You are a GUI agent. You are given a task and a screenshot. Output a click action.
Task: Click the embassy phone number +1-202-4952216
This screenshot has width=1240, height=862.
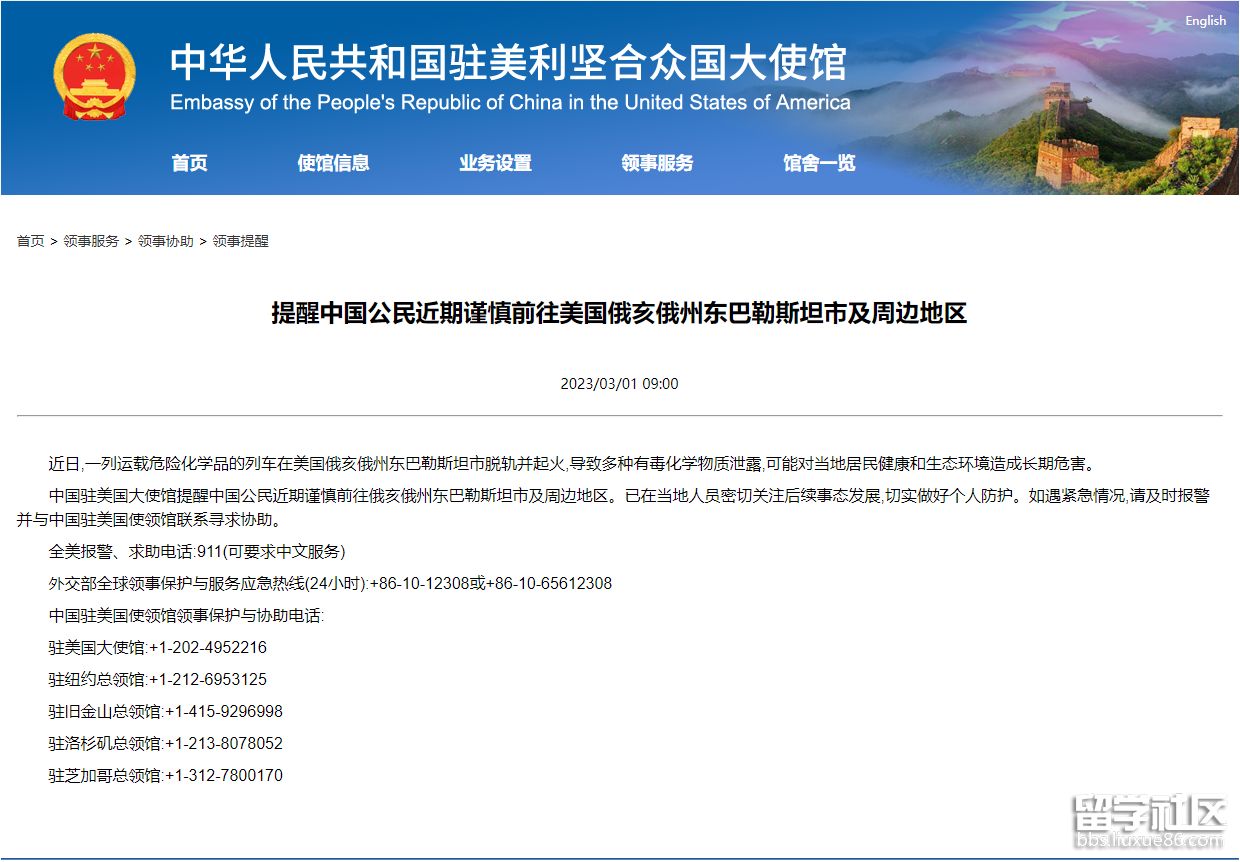[208, 648]
